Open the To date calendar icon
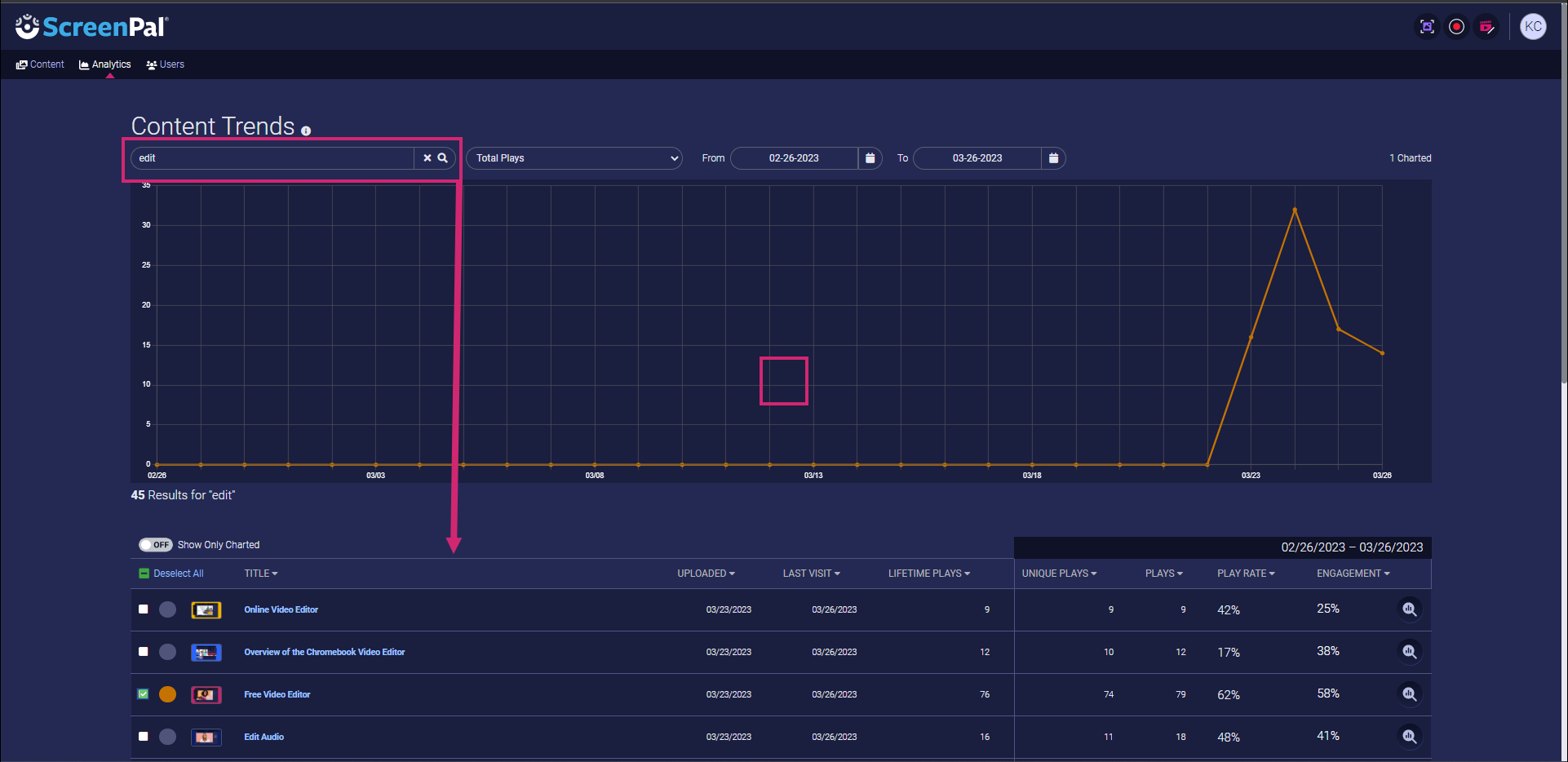 pos(1053,158)
